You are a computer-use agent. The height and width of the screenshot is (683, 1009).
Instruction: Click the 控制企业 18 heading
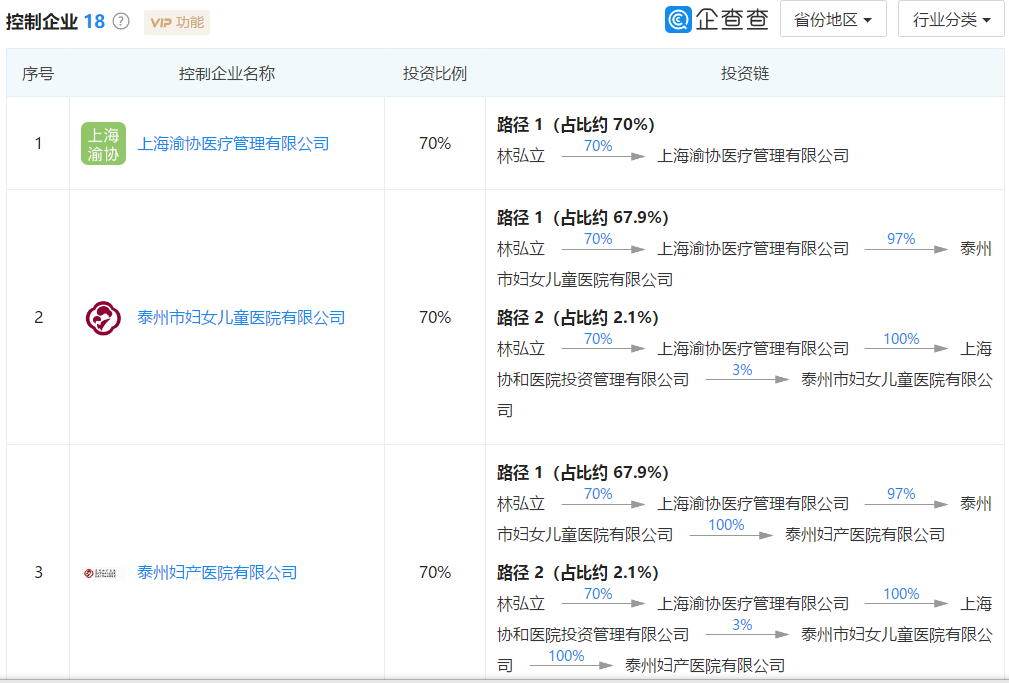coord(55,22)
